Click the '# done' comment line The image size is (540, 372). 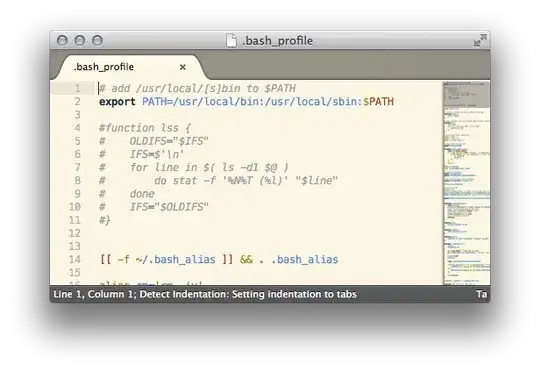pos(127,194)
